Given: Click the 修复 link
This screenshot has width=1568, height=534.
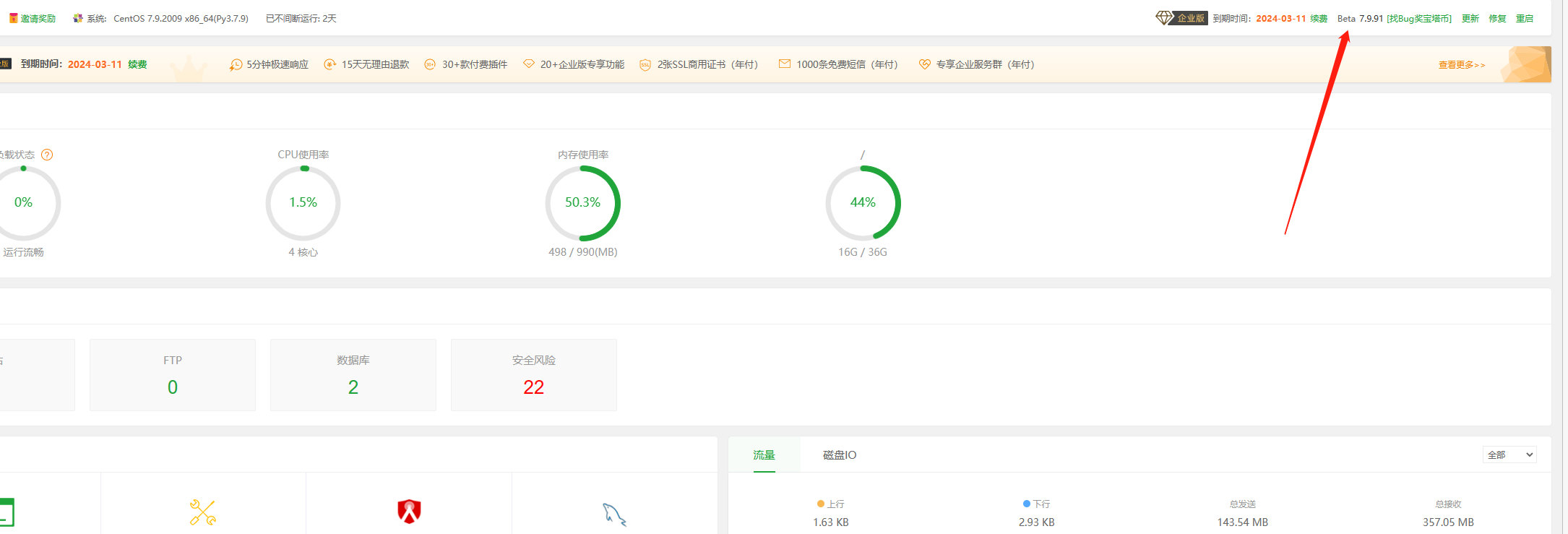Looking at the screenshot, I should pos(1497,18).
